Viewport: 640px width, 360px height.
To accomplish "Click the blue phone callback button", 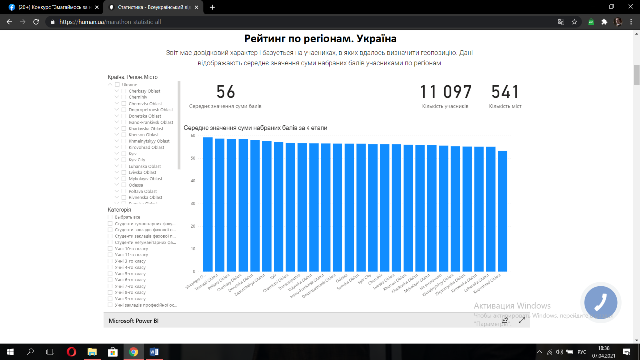I will [600, 302].
